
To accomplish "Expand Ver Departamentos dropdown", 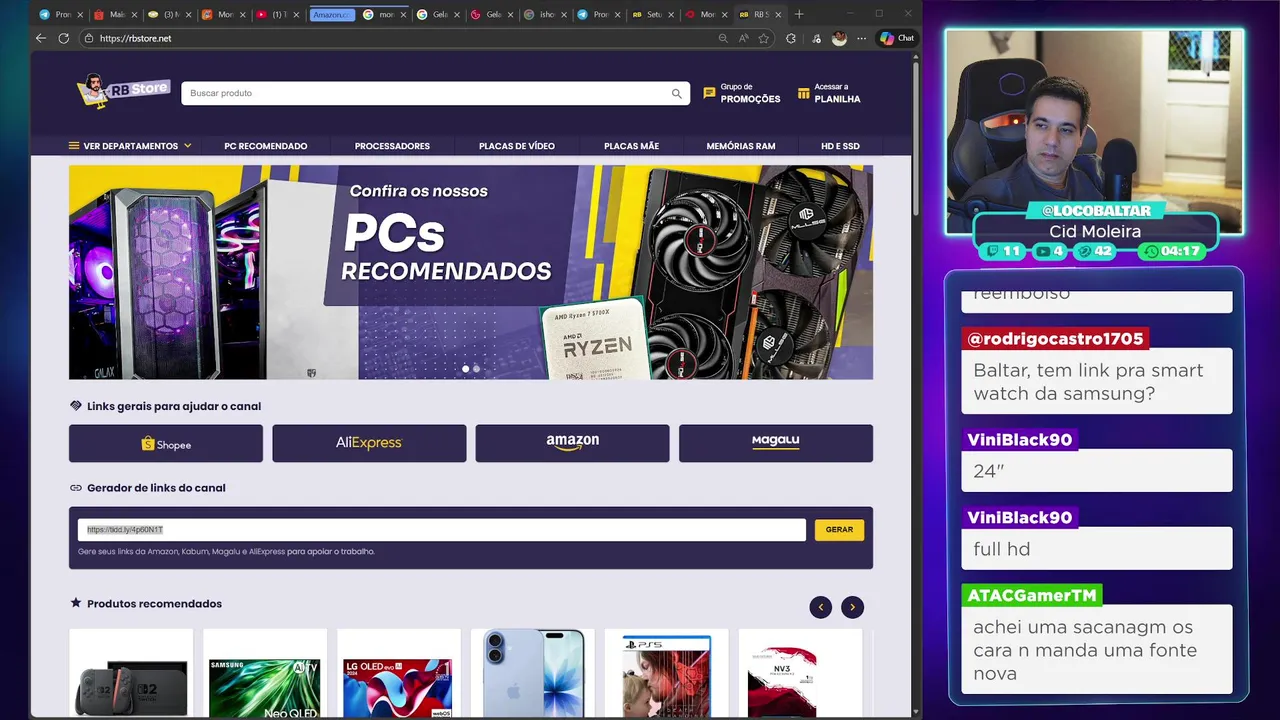I will pyautogui.click(x=130, y=146).
